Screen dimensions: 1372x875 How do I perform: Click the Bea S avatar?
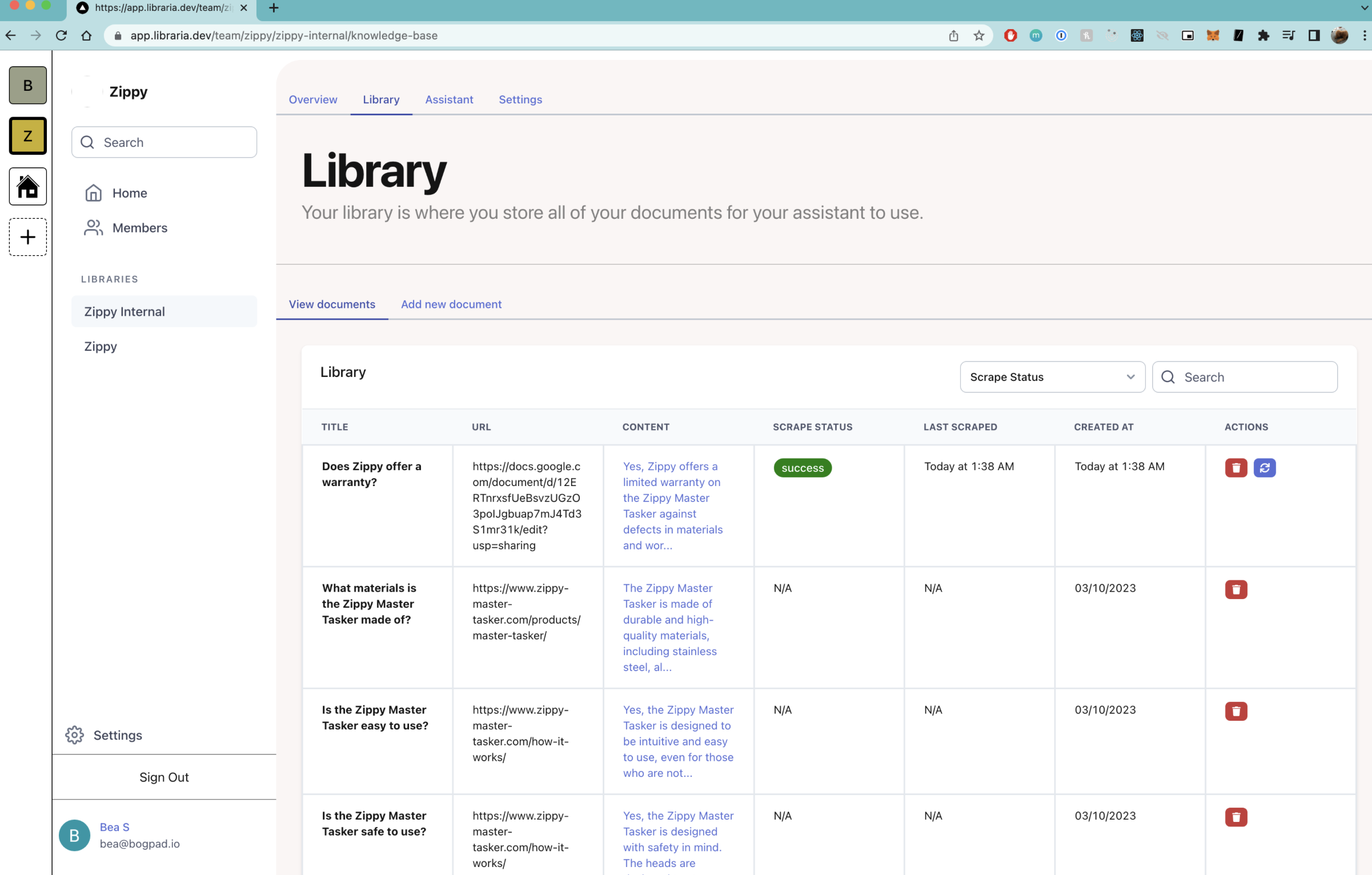click(74, 836)
